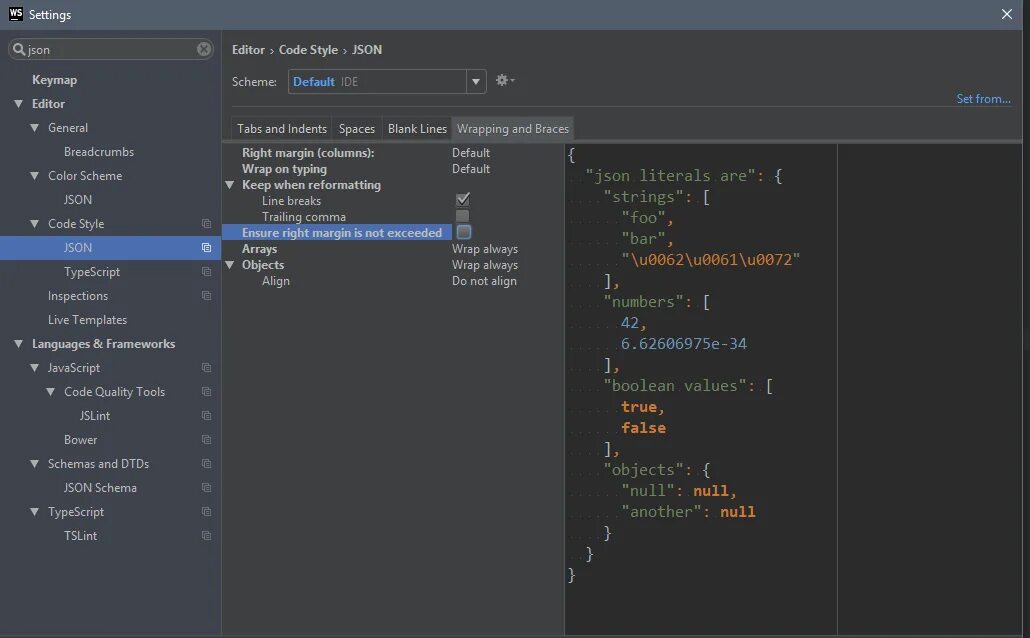Select TypeScript under Code Style
Viewport: 1030px width, 638px height.
[92, 272]
